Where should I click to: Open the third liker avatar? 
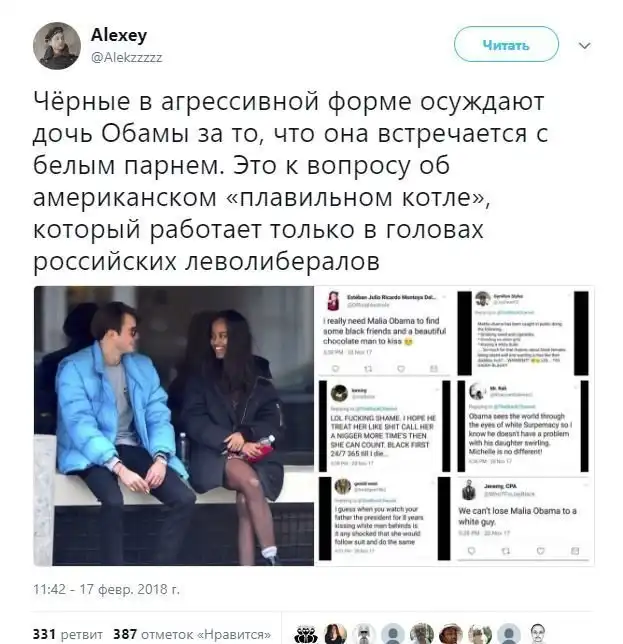364,635
